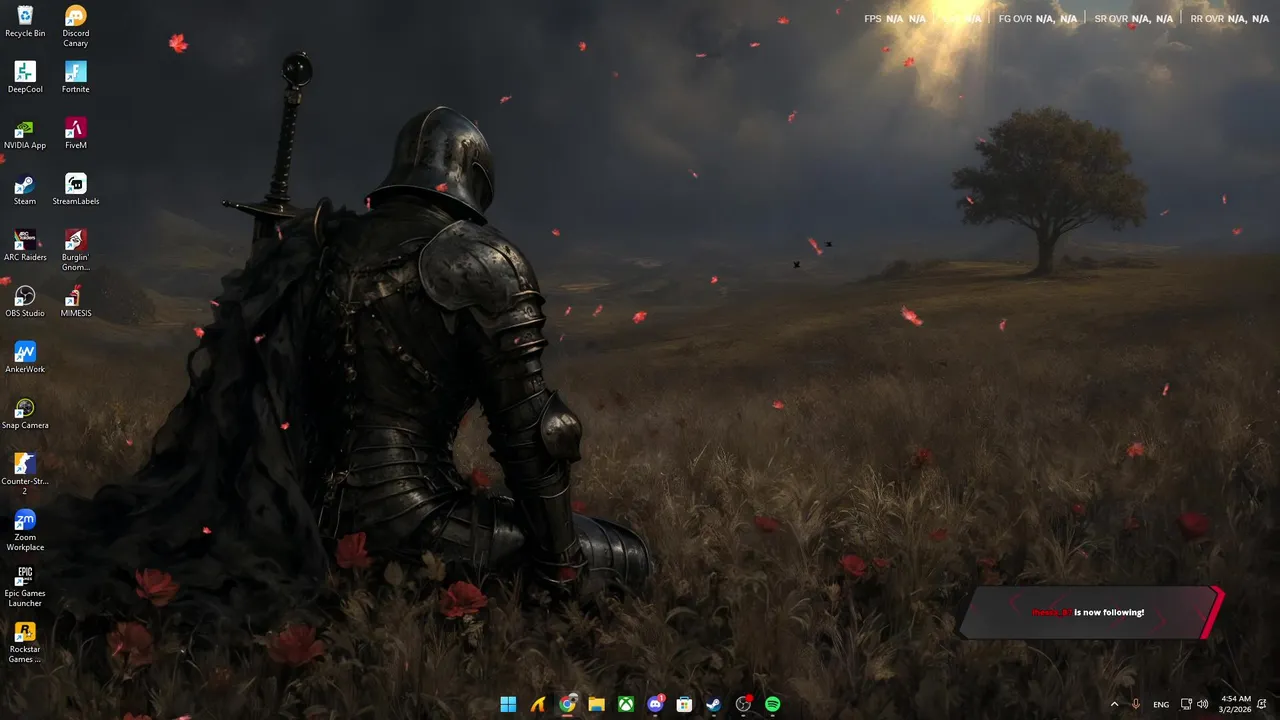Click the RR OVR overlay reading

tap(1230, 19)
